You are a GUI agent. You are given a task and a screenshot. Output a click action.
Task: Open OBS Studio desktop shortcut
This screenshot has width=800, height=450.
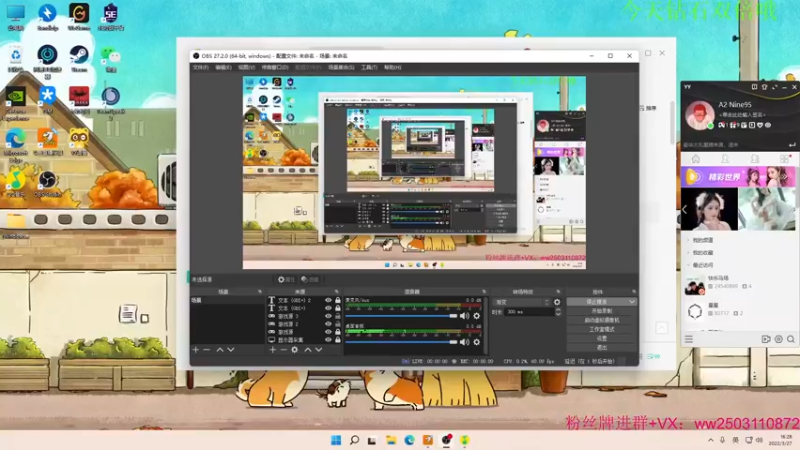tap(47, 184)
